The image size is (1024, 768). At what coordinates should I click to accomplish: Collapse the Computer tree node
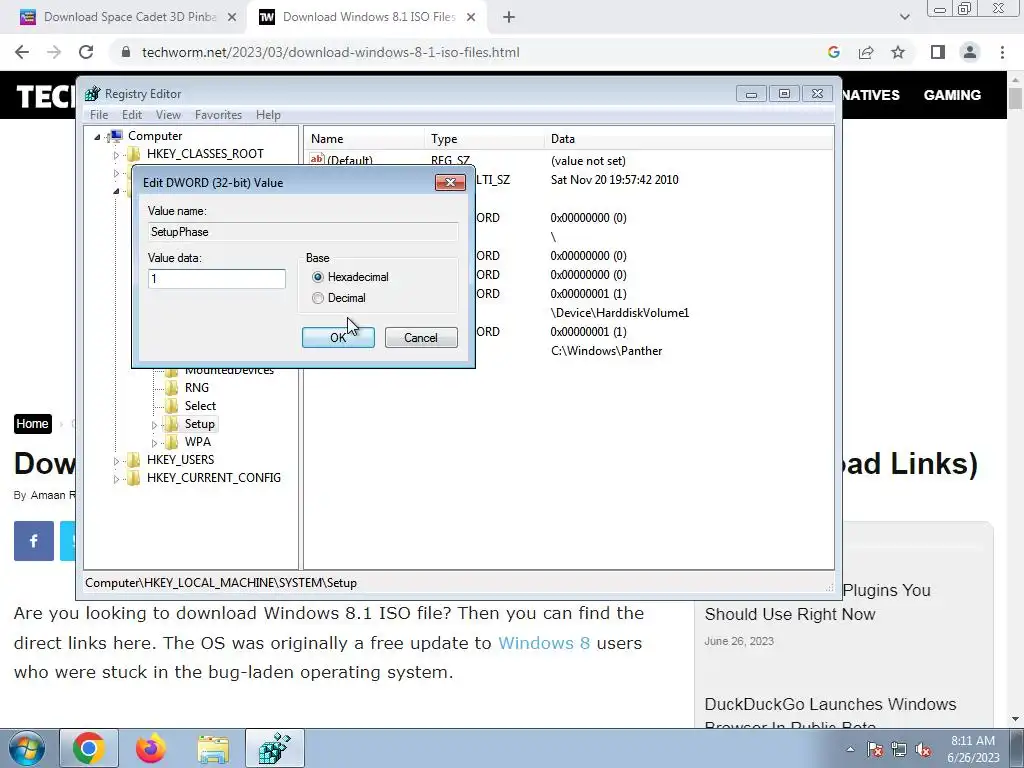(97, 136)
